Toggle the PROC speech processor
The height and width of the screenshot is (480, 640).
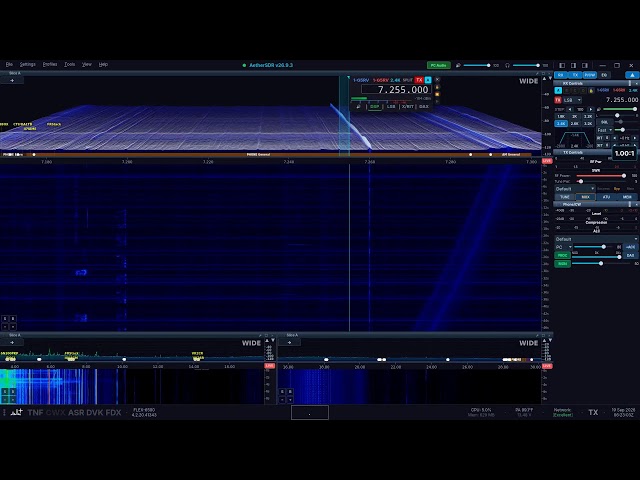coord(562,256)
